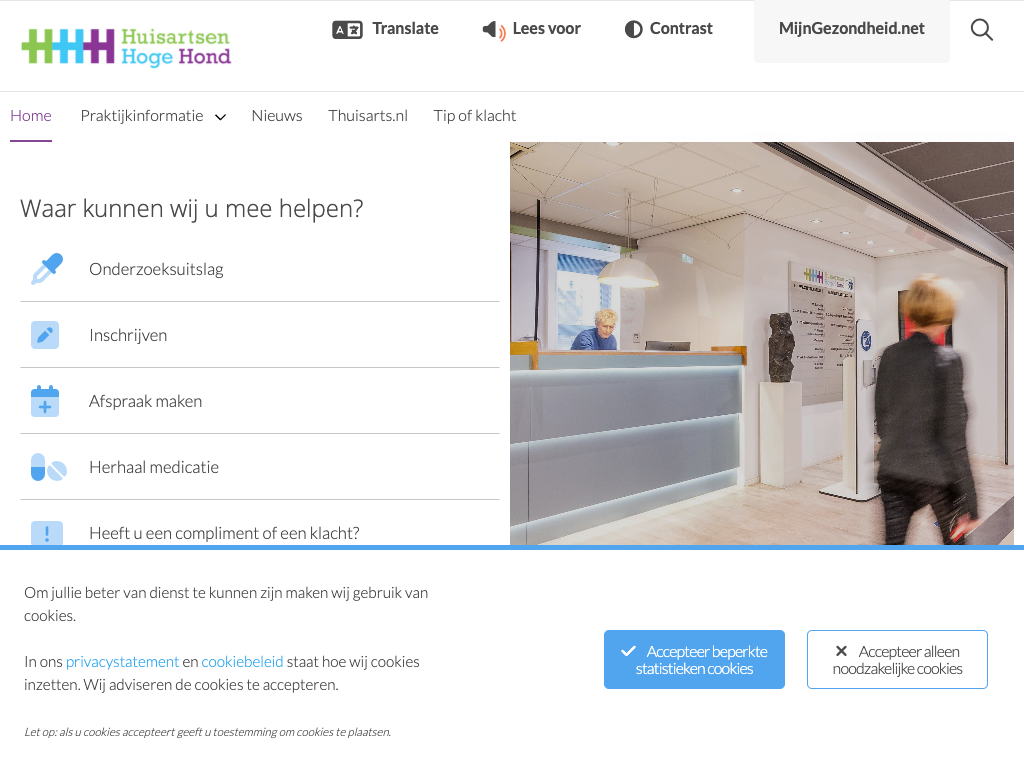Go to the Home tab
This screenshot has width=1024, height=768.
point(31,116)
